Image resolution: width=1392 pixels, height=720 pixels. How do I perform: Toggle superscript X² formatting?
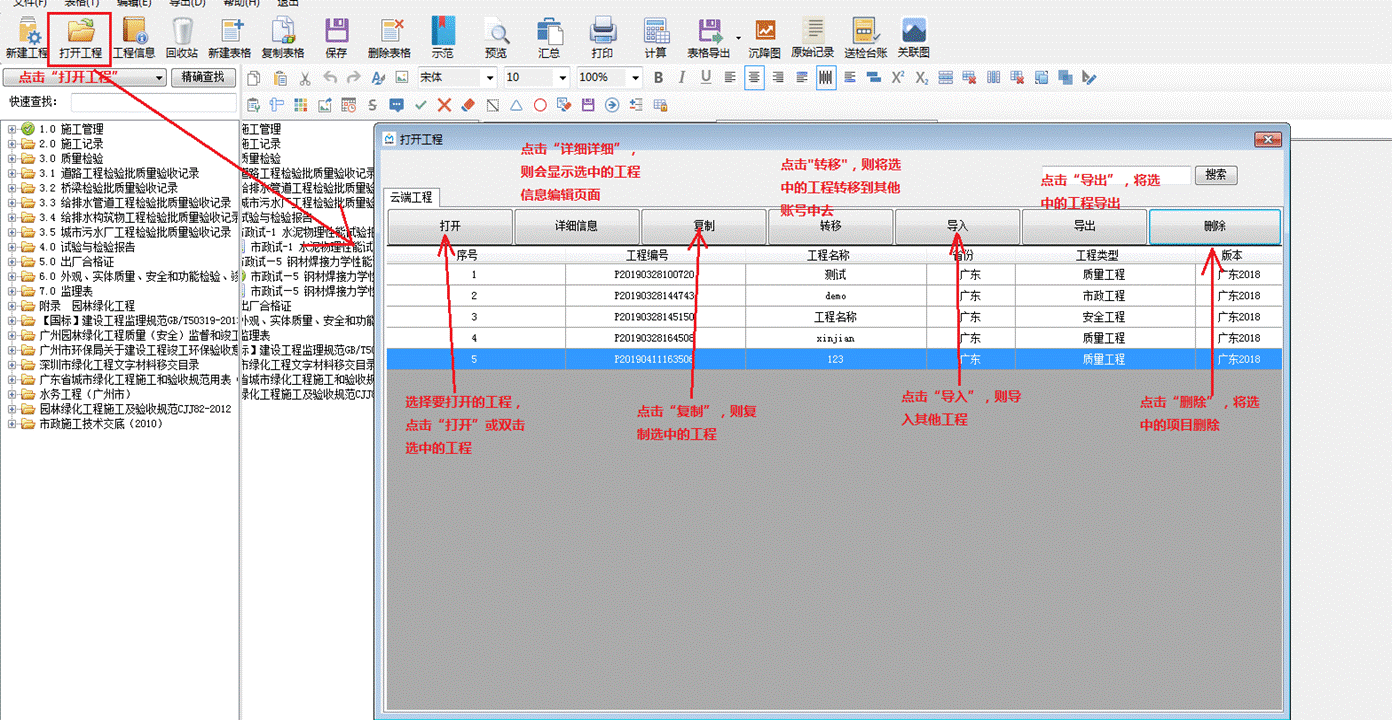(897, 77)
